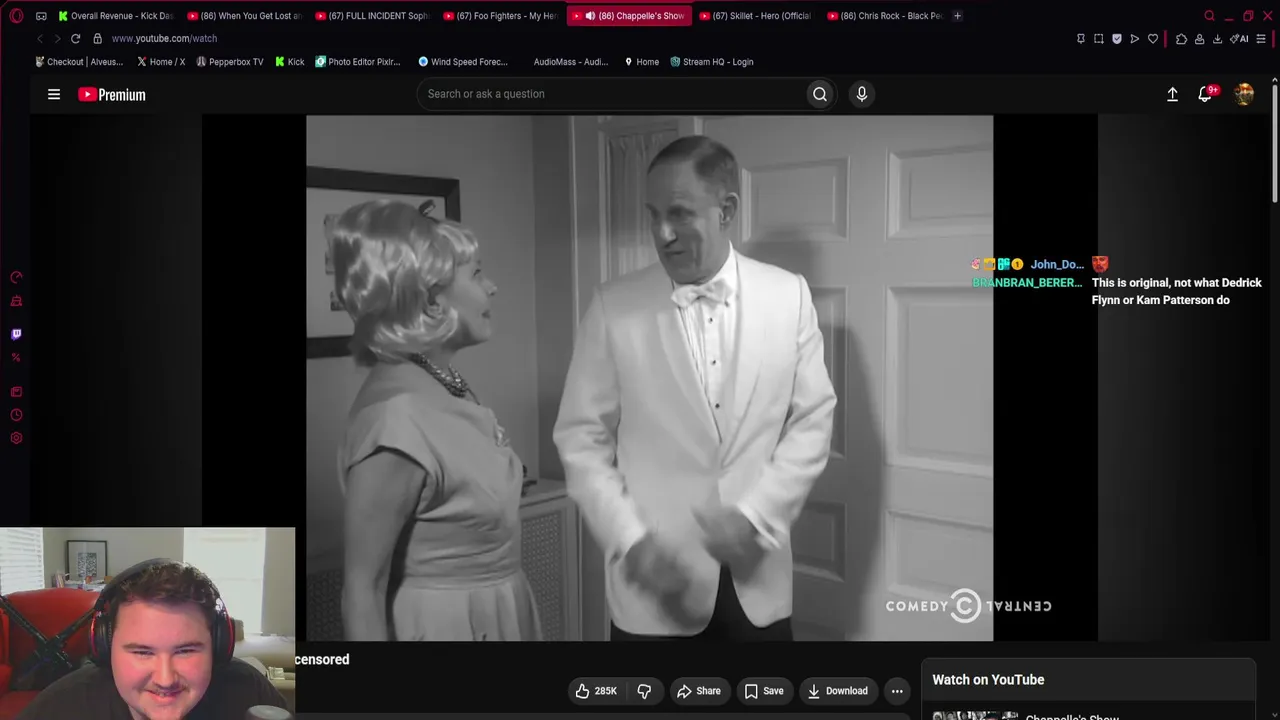Switch to Chris Rock tab
Screen dimensions: 1280x720
pyautogui.click(x=885, y=16)
